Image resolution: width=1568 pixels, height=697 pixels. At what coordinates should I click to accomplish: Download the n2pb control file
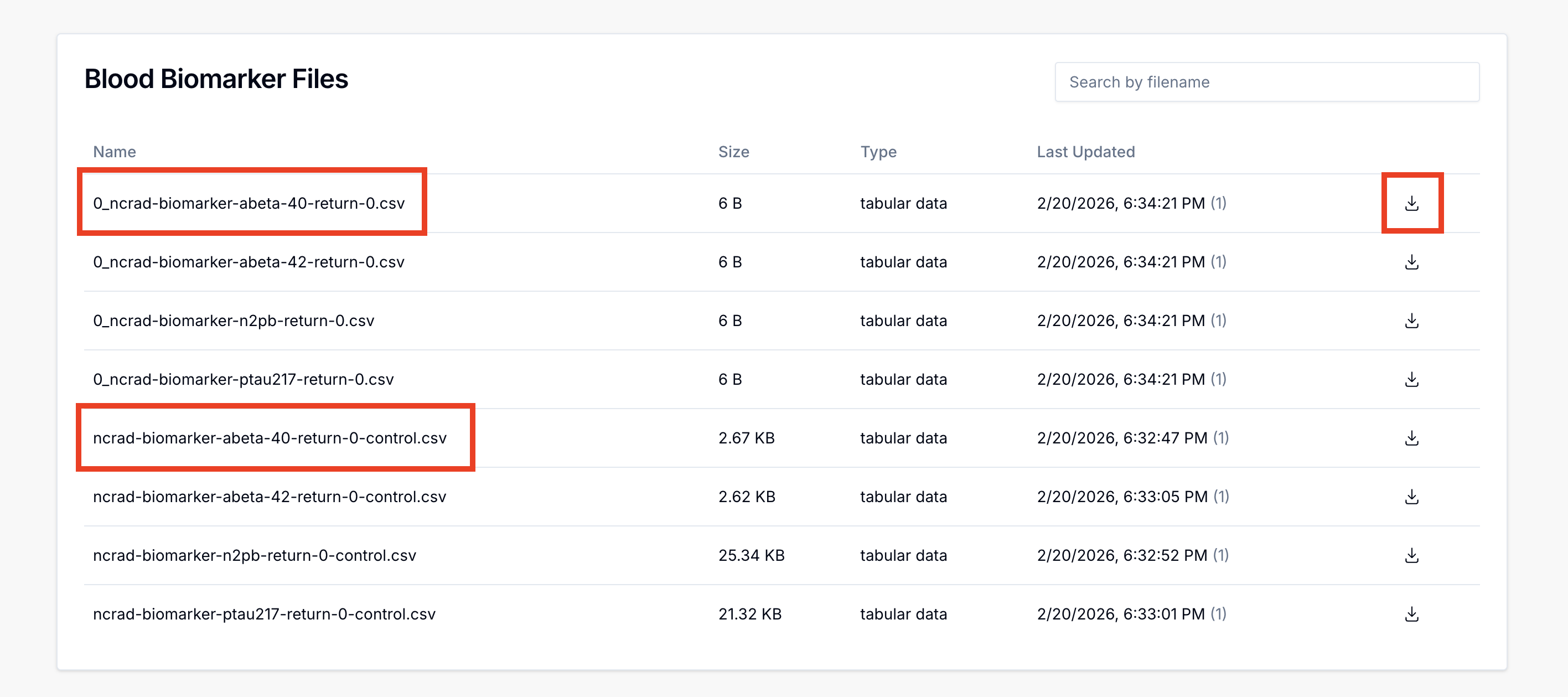pos(1412,555)
